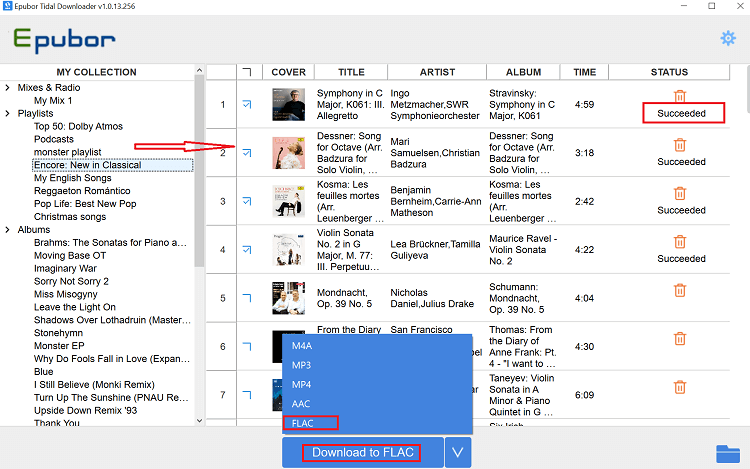Choose AAC from the format menu
Viewport: 750px width, 469px height.
[377, 404]
